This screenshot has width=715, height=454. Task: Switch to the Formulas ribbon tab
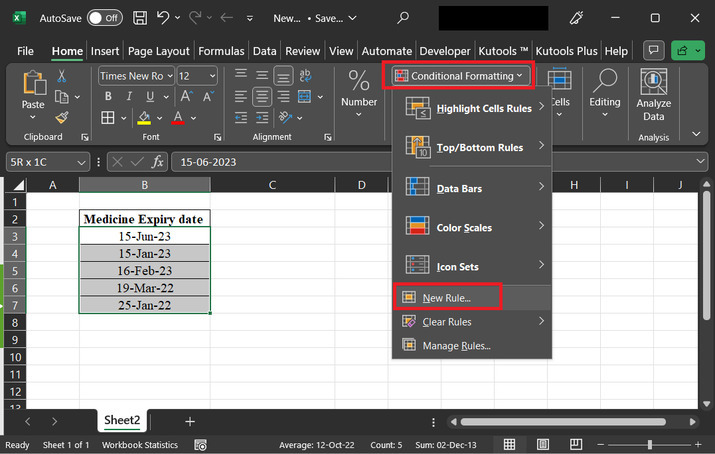[x=221, y=51]
